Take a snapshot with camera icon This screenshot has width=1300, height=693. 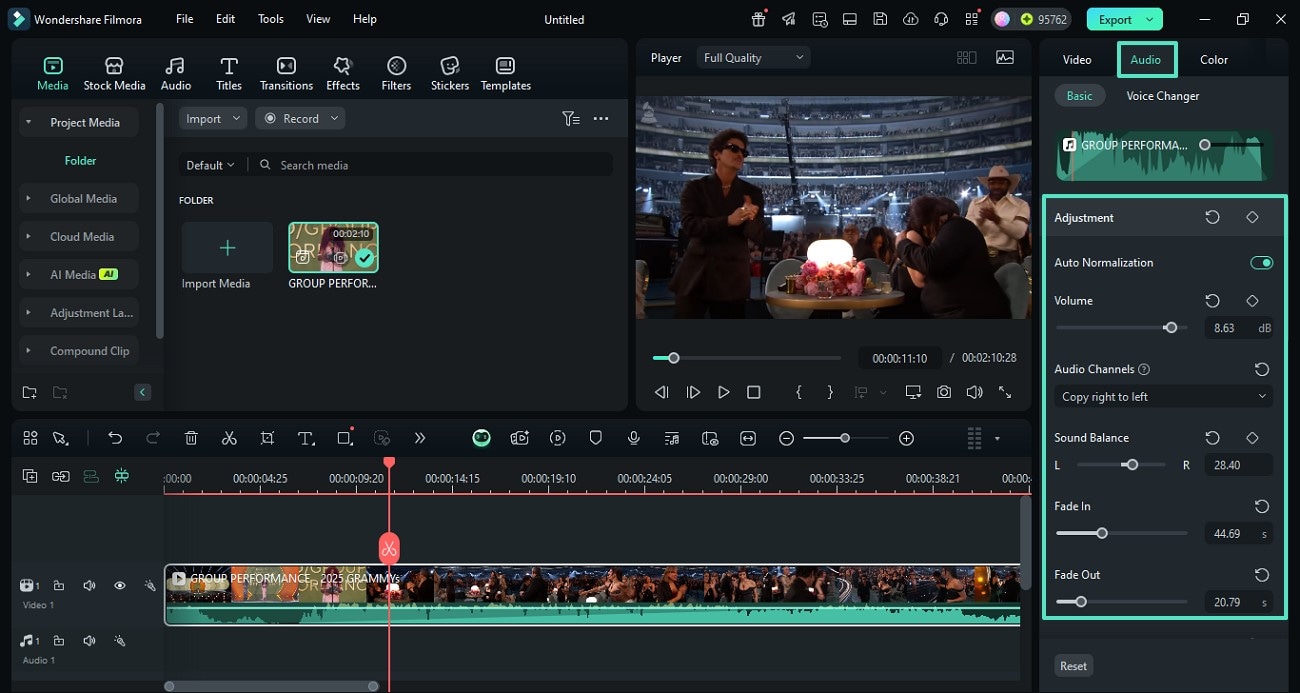click(x=944, y=392)
